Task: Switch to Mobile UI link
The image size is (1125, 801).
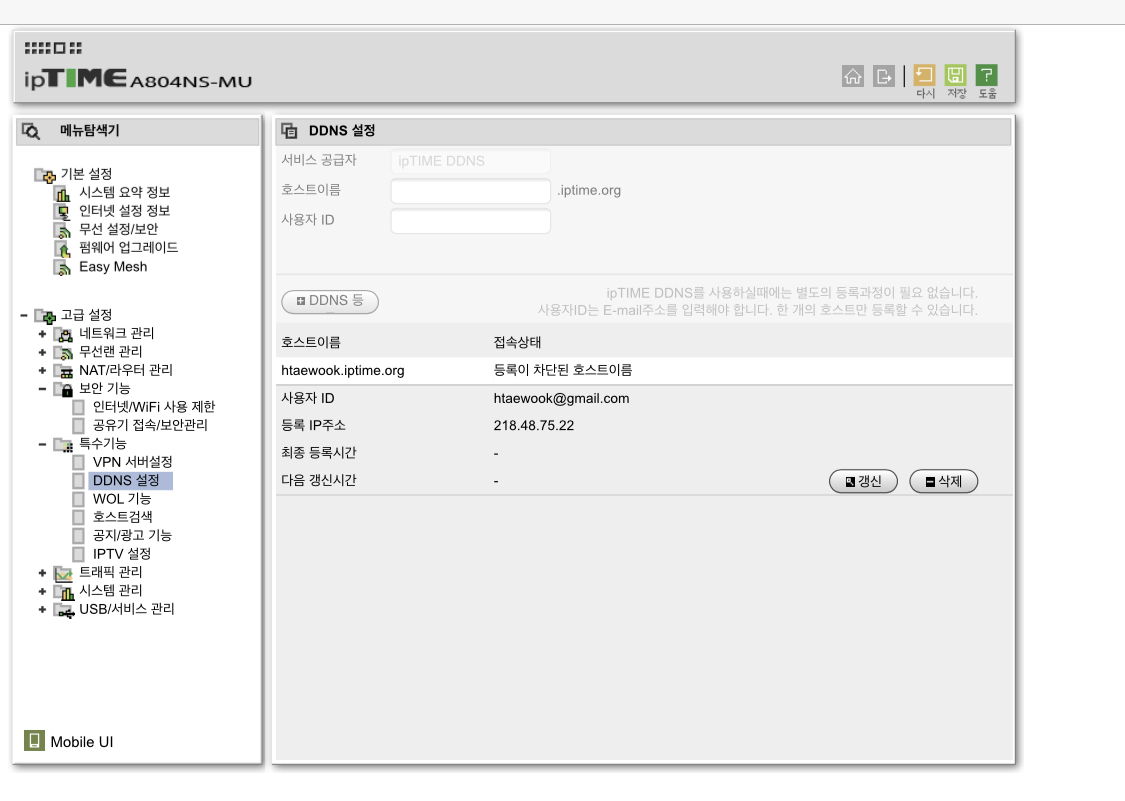Action: pos(82,742)
